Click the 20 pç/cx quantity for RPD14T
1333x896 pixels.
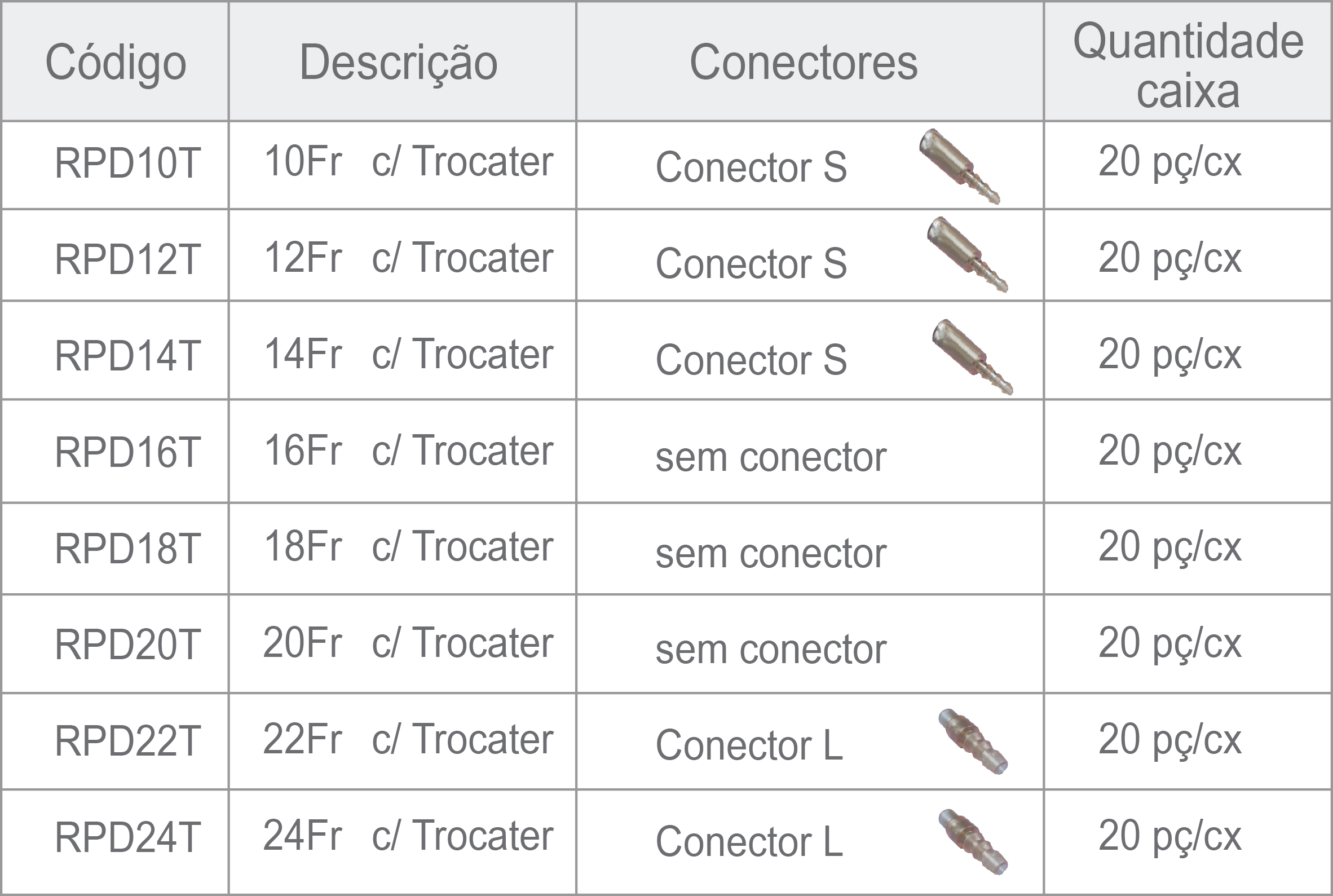(x=1169, y=355)
